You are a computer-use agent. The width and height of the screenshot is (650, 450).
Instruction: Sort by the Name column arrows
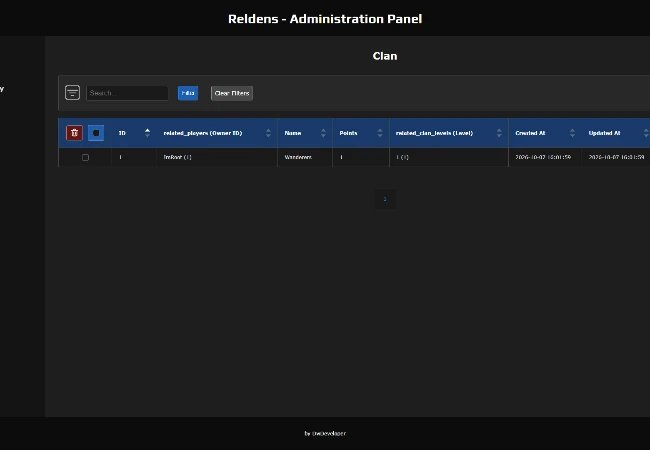(x=323, y=133)
